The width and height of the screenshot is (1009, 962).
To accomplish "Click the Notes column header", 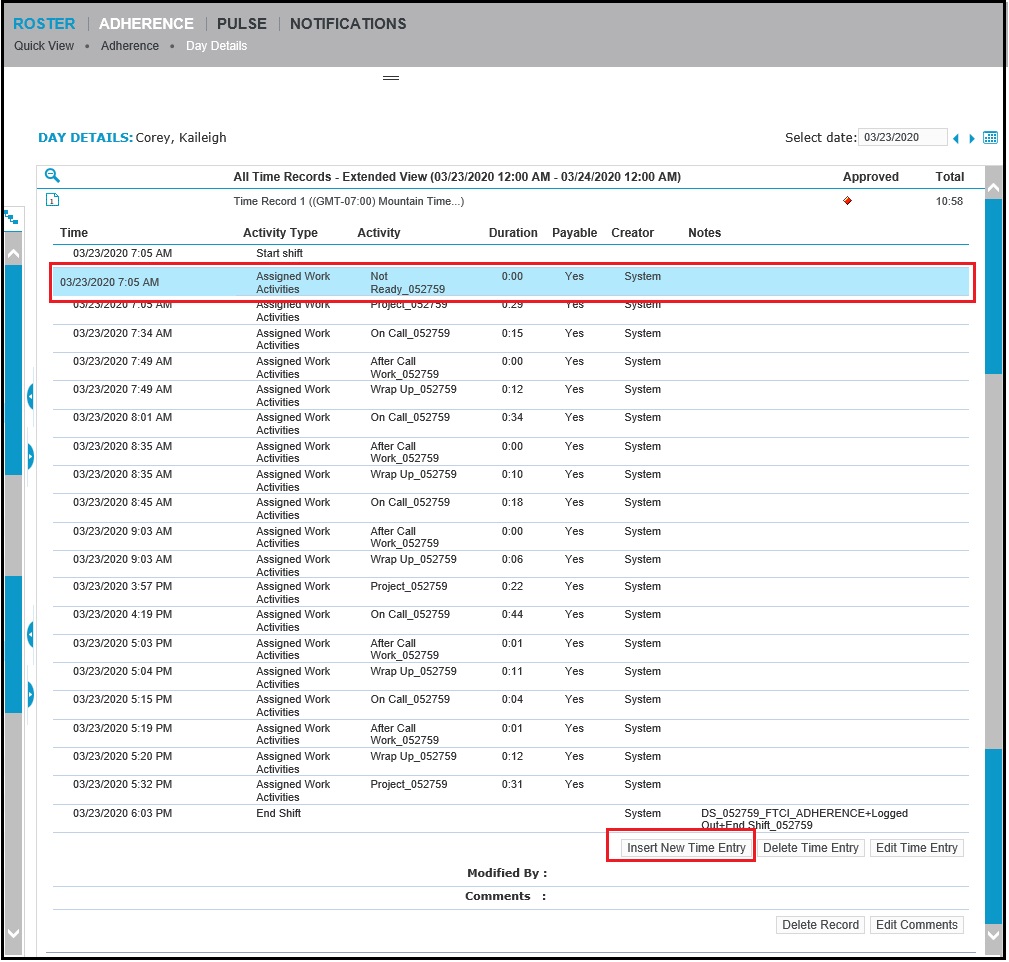I will (x=704, y=233).
